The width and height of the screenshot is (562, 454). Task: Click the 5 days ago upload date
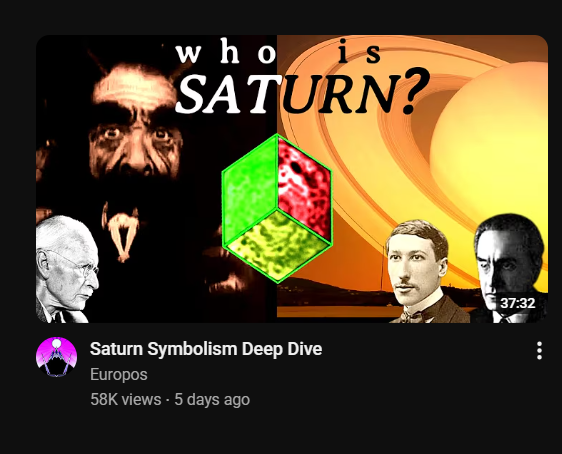[x=212, y=399]
